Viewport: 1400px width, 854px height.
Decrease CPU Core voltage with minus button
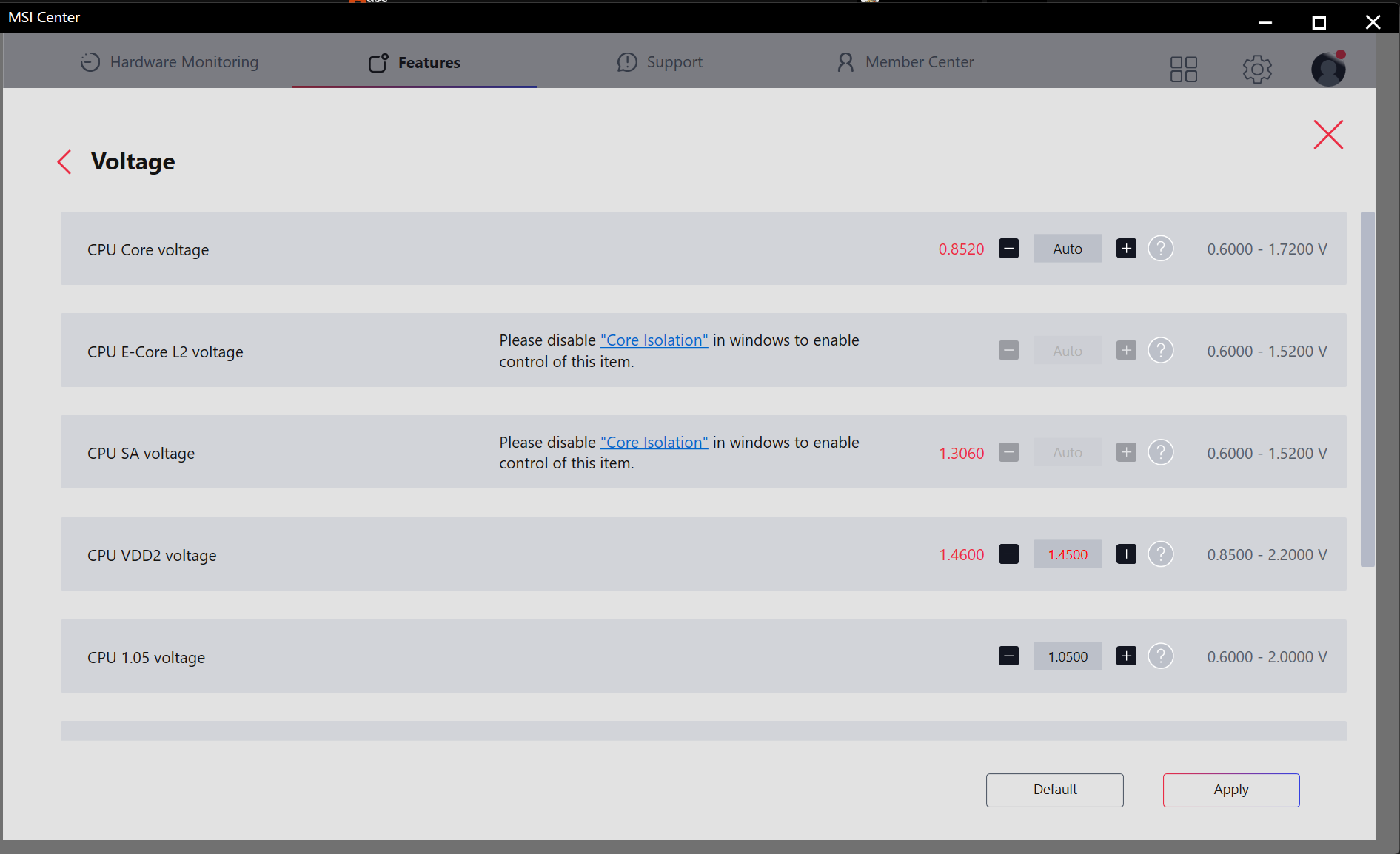[x=1008, y=249]
